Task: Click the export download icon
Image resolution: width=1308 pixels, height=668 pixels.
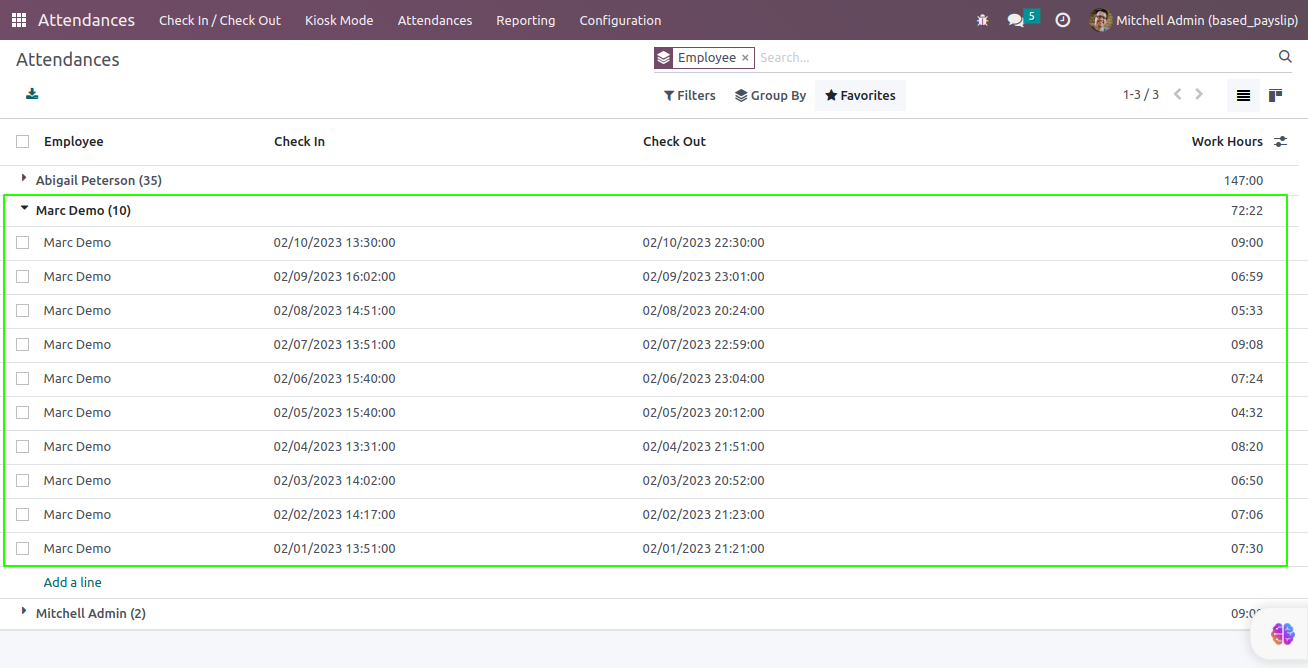Action: 32,94
